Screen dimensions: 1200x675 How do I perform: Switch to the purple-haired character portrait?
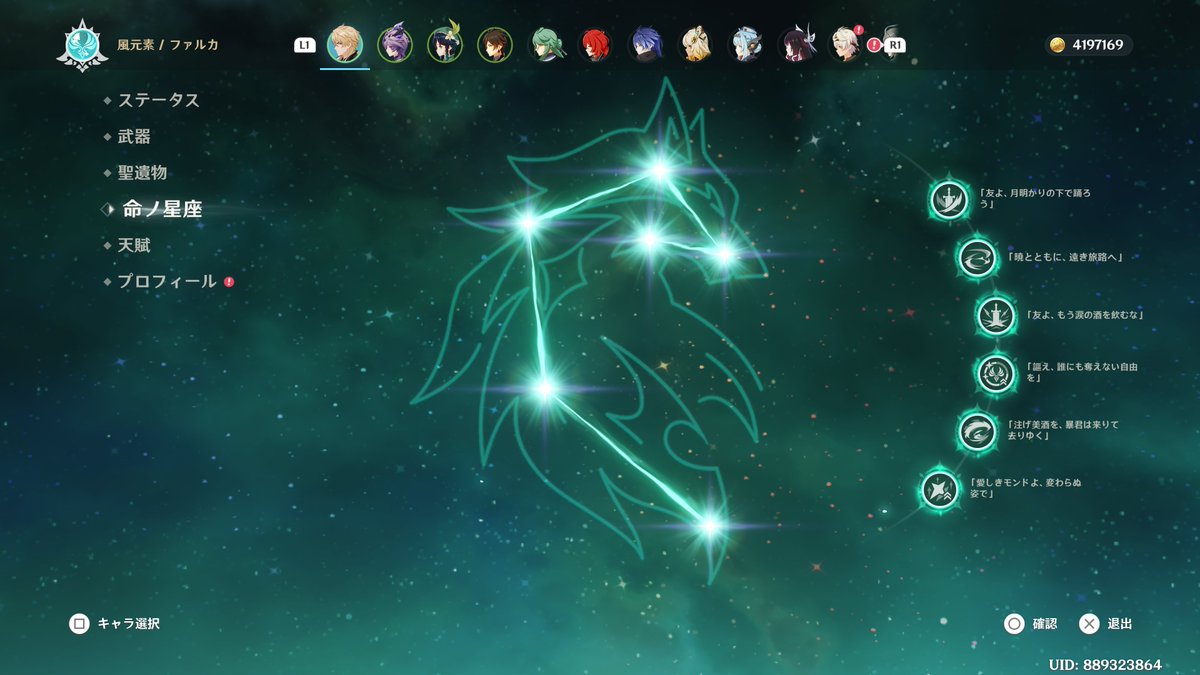point(395,45)
